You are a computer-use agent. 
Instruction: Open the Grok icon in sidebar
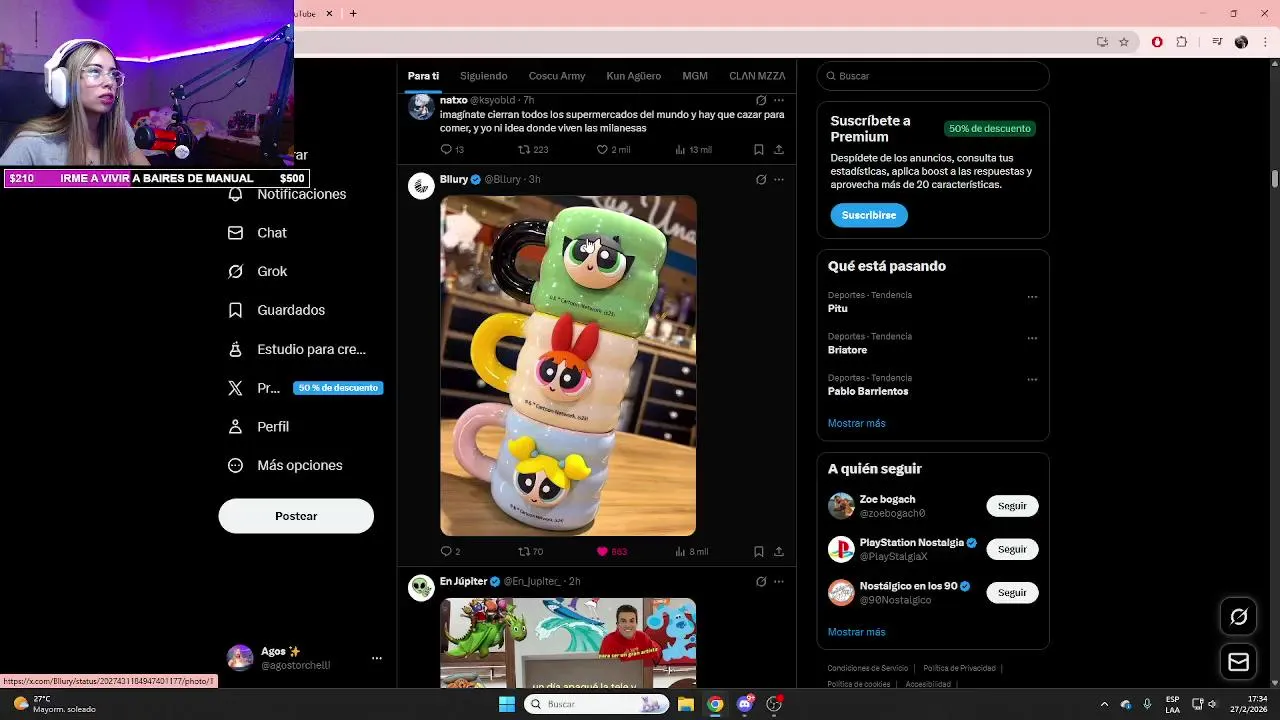click(x=235, y=271)
